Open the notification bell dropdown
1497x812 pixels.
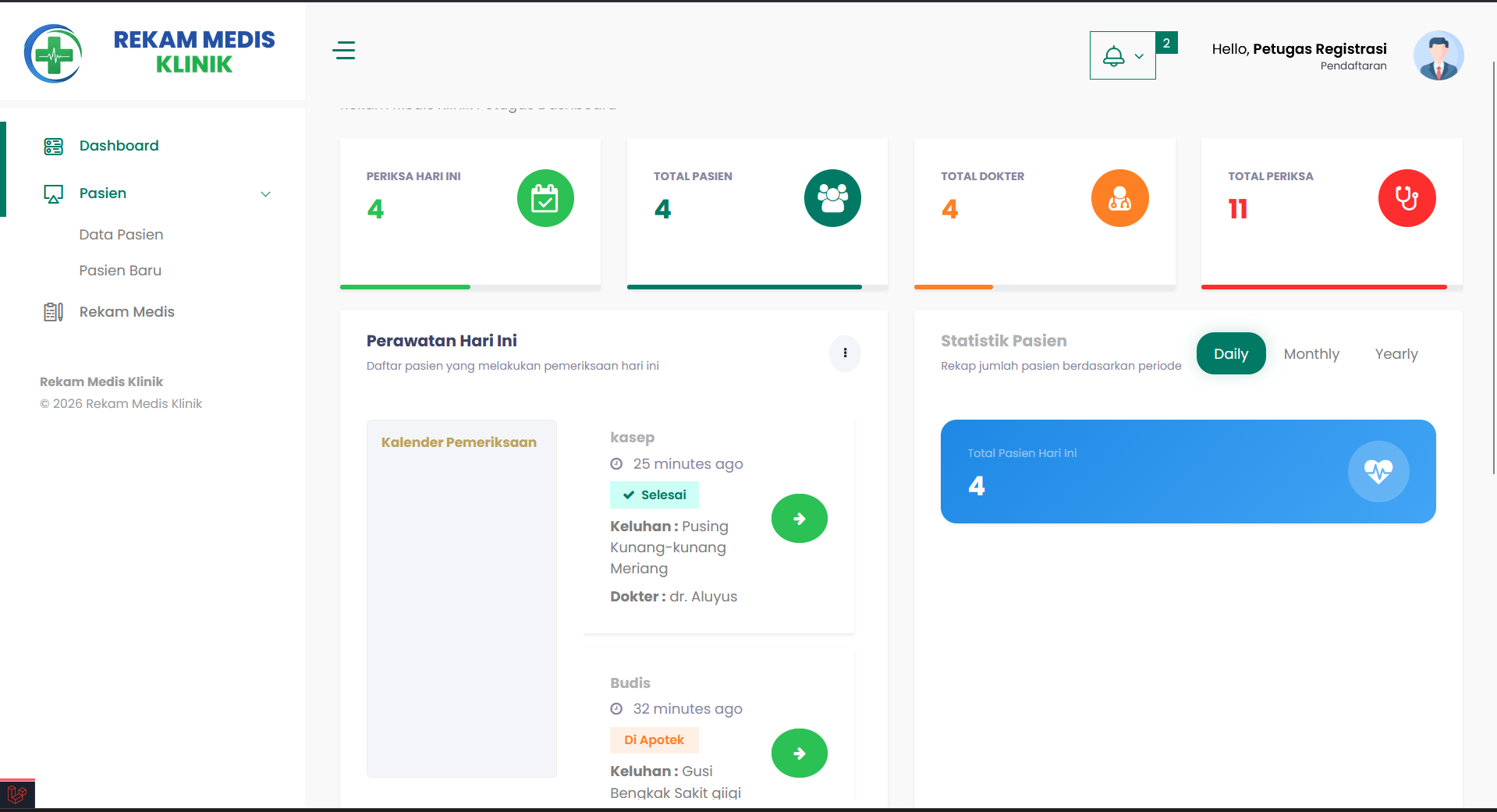tap(1122, 55)
